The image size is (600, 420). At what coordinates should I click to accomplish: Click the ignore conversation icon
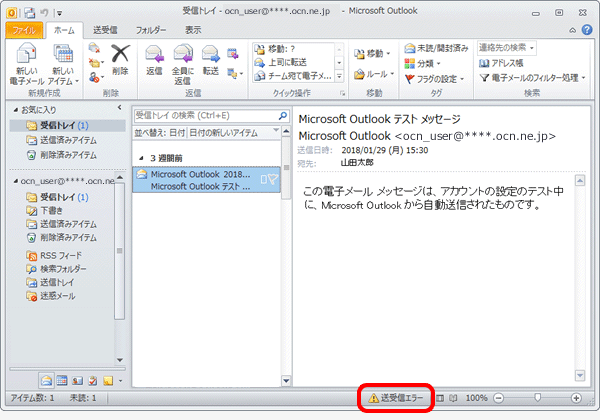click(94, 48)
